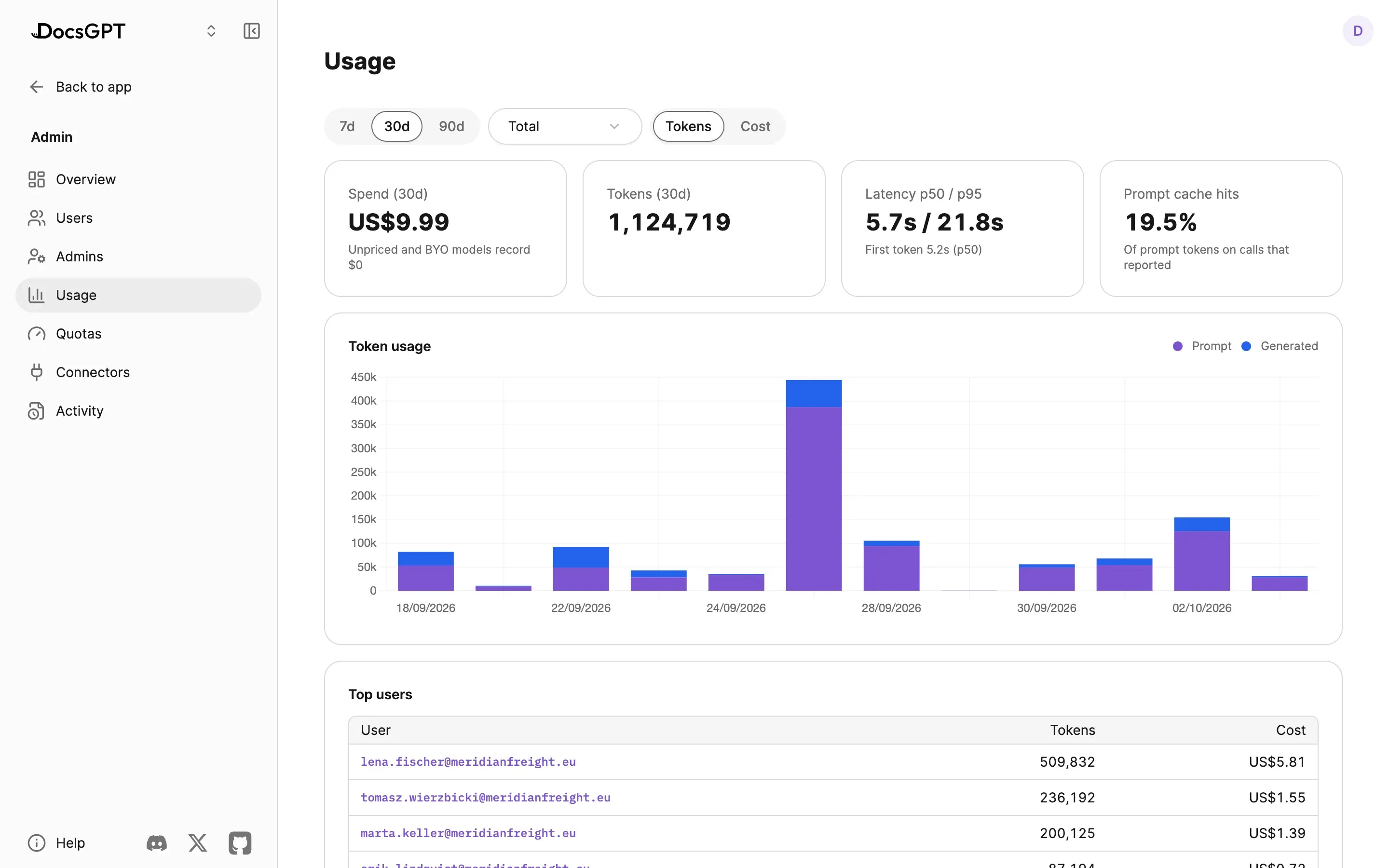
Task: Click the Users people icon
Action: click(x=37, y=218)
